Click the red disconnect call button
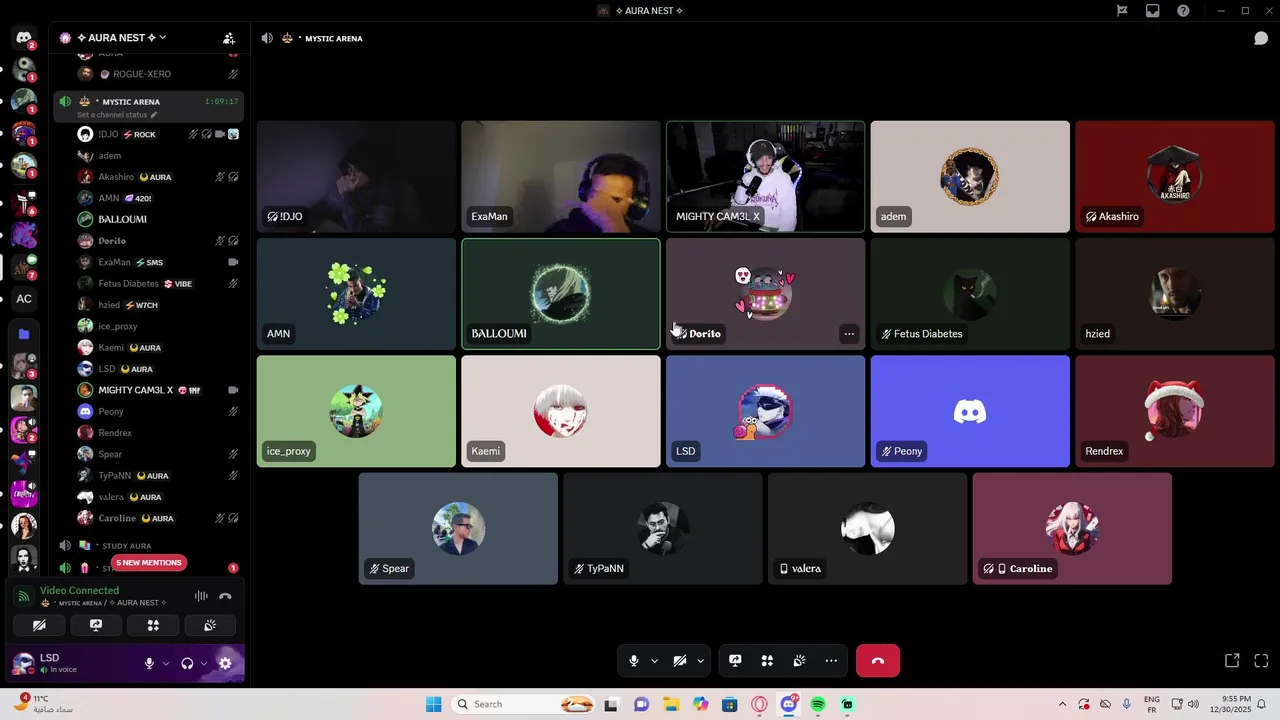 click(878, 661)
